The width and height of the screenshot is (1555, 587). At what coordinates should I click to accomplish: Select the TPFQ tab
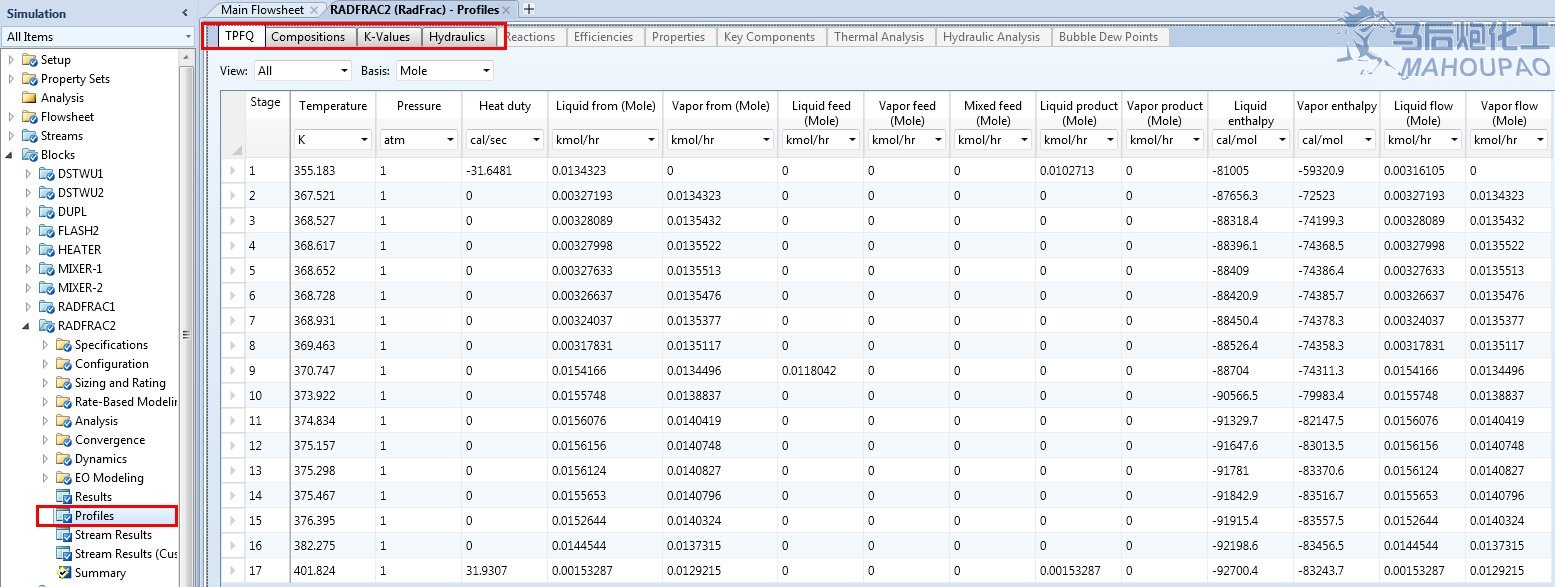tap(240, 37)
